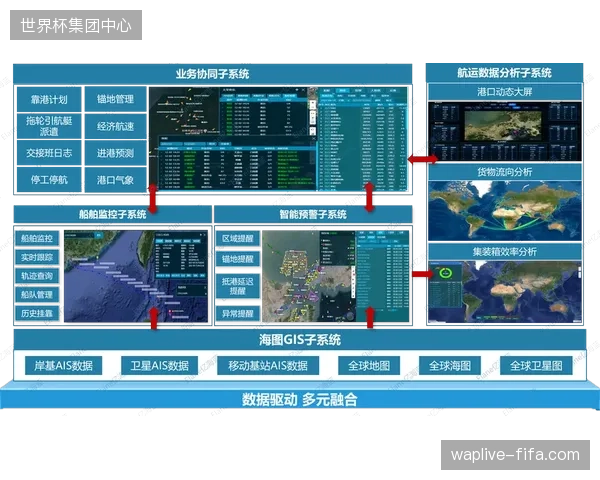Click the 世界杯集团中心 label
This screenshot has width=600, height=480.
tap(76, 25)
